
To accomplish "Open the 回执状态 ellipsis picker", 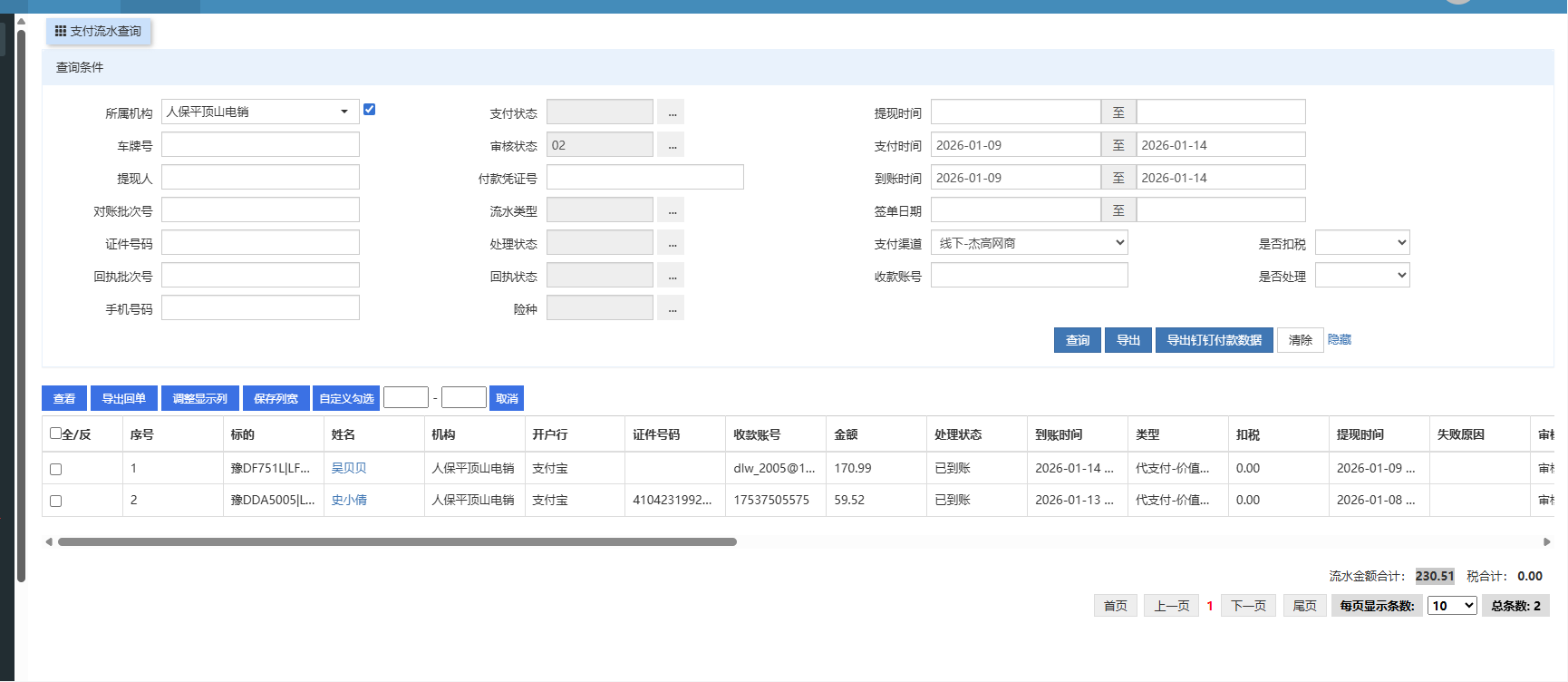I will pyautogui.click(x=671, y=276).
